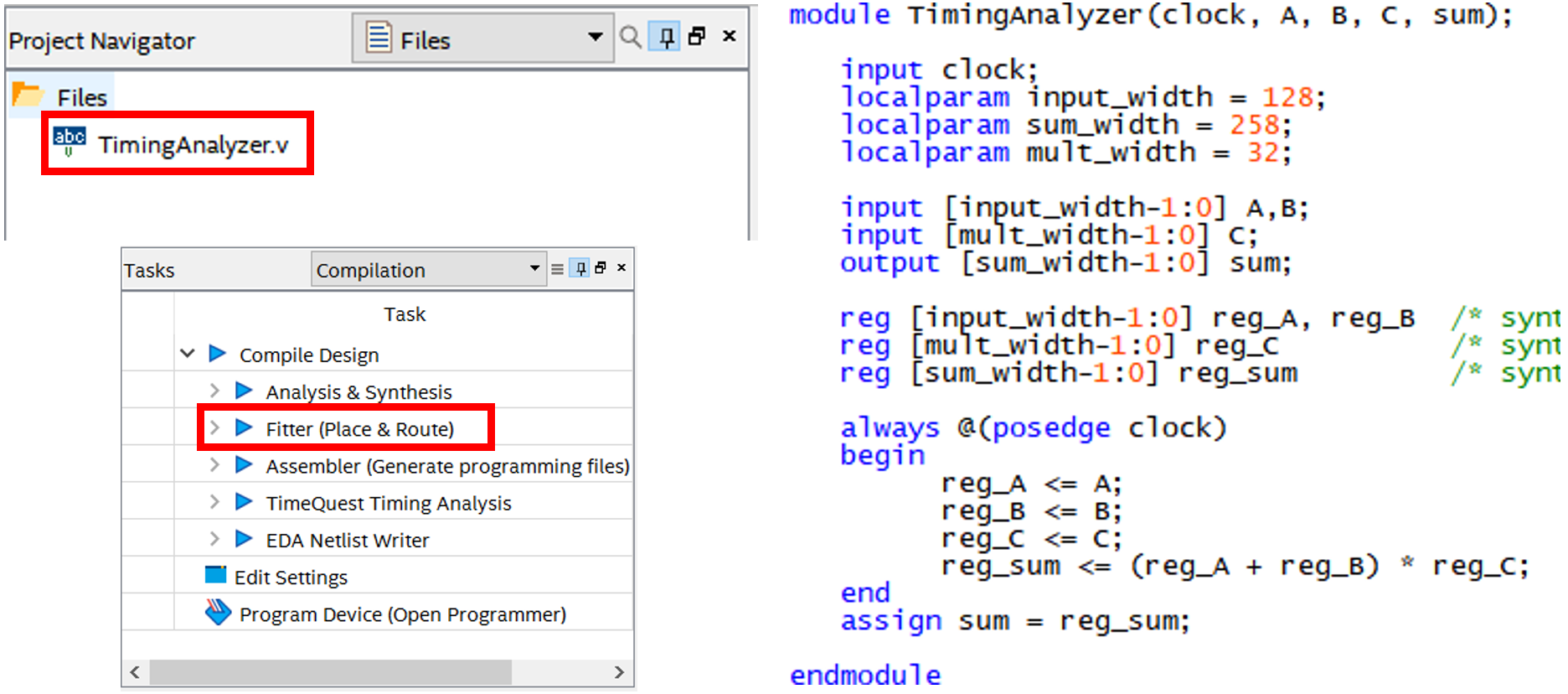Collapse the Compile Design task group

tap(188, 354)
